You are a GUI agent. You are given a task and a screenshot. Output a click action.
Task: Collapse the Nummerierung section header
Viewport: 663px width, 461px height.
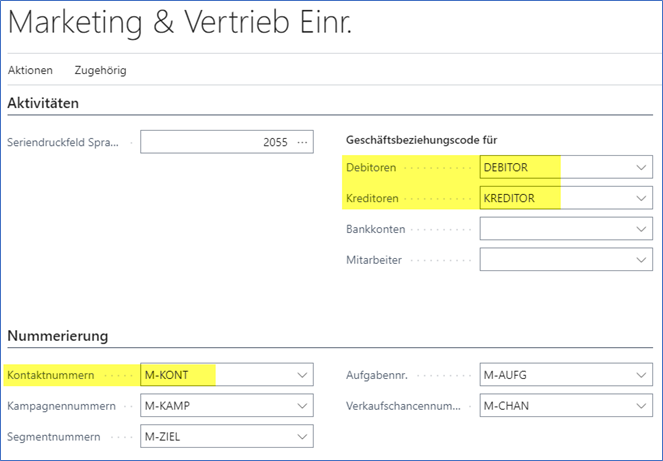click(x=57, y=335)
